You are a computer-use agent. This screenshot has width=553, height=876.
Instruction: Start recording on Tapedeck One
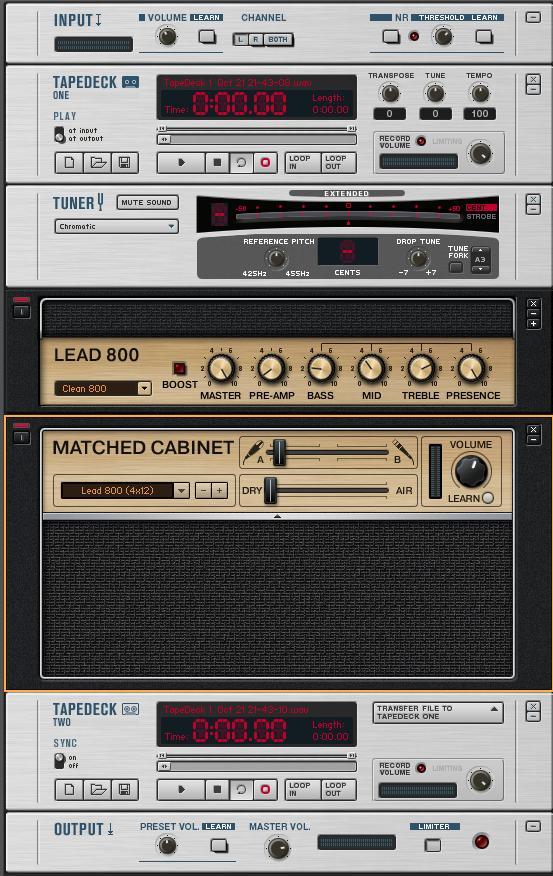click(x=265, y=163)
